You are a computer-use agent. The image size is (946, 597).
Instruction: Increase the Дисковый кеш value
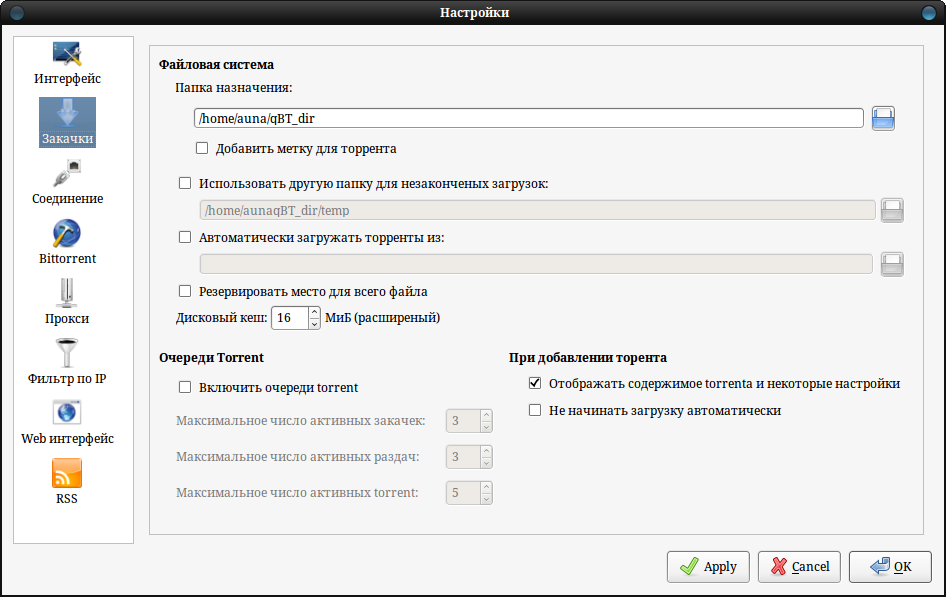tap(314, 312)
